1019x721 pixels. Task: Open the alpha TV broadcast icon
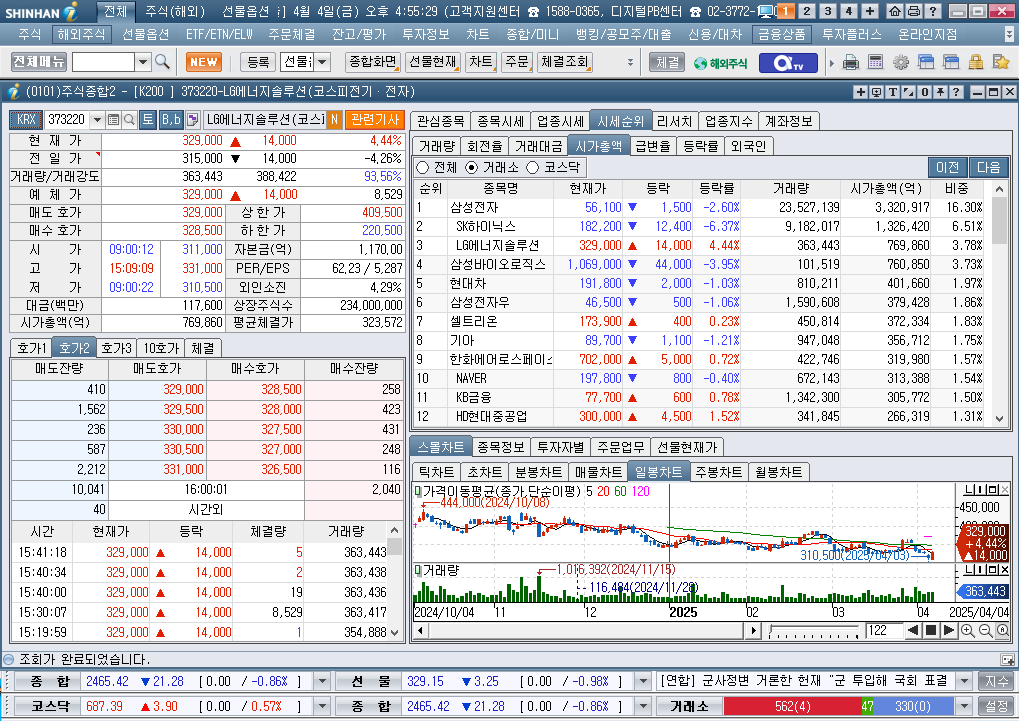pyautogui.click(x=787, y=63)
